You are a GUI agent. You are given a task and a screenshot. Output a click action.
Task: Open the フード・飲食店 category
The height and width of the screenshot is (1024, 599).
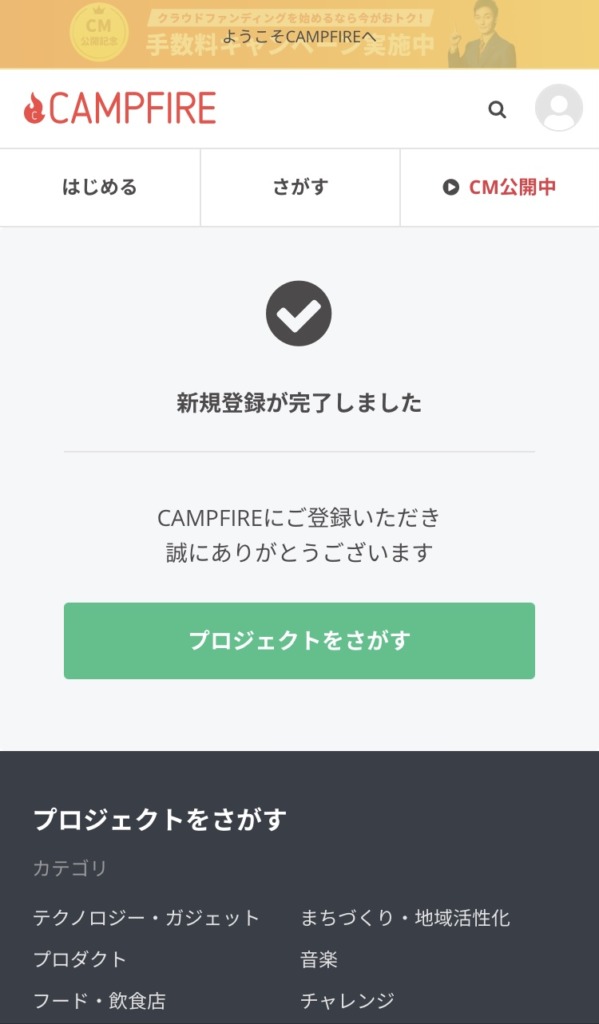(x=99, y=1000)
